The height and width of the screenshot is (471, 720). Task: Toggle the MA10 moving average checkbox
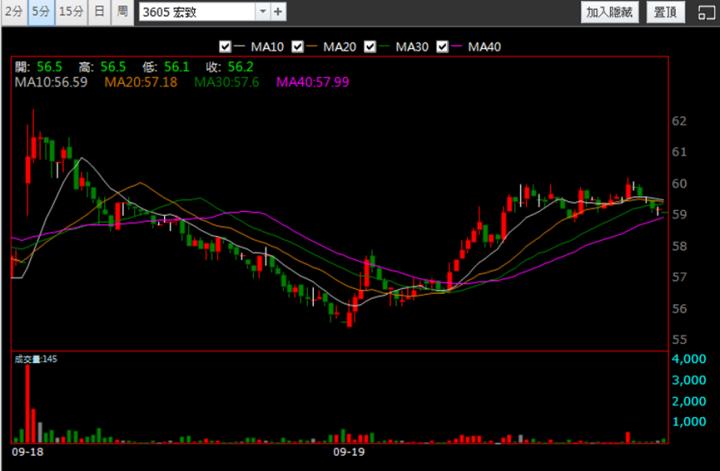(225, 47)
